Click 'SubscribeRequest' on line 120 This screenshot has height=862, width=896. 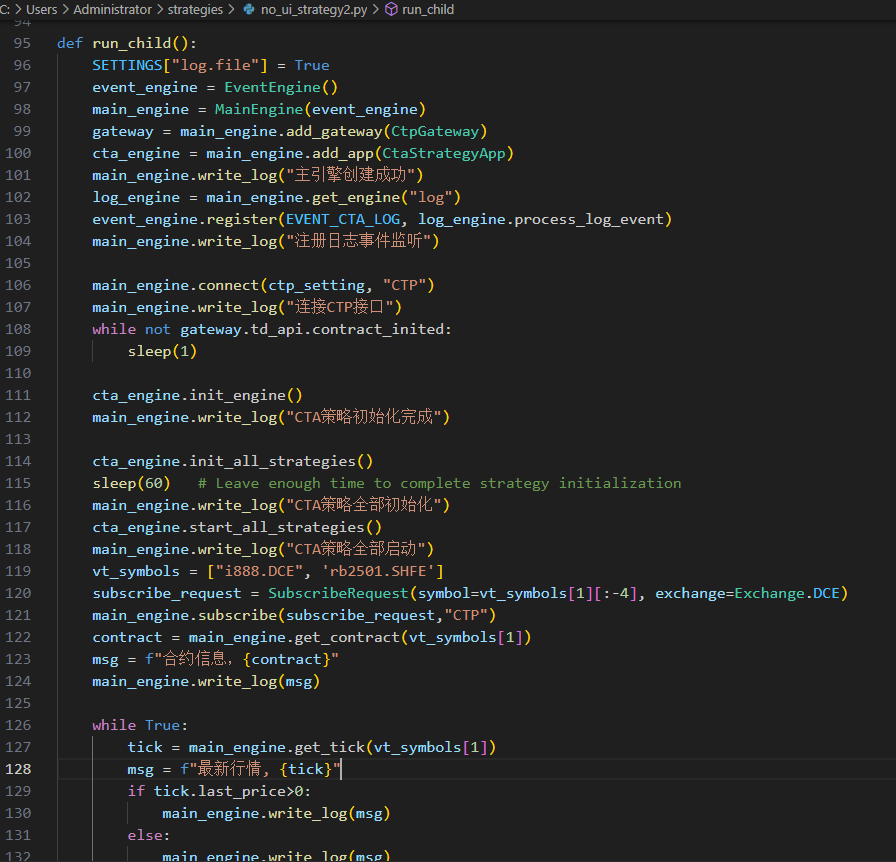(x=338, y=593)
